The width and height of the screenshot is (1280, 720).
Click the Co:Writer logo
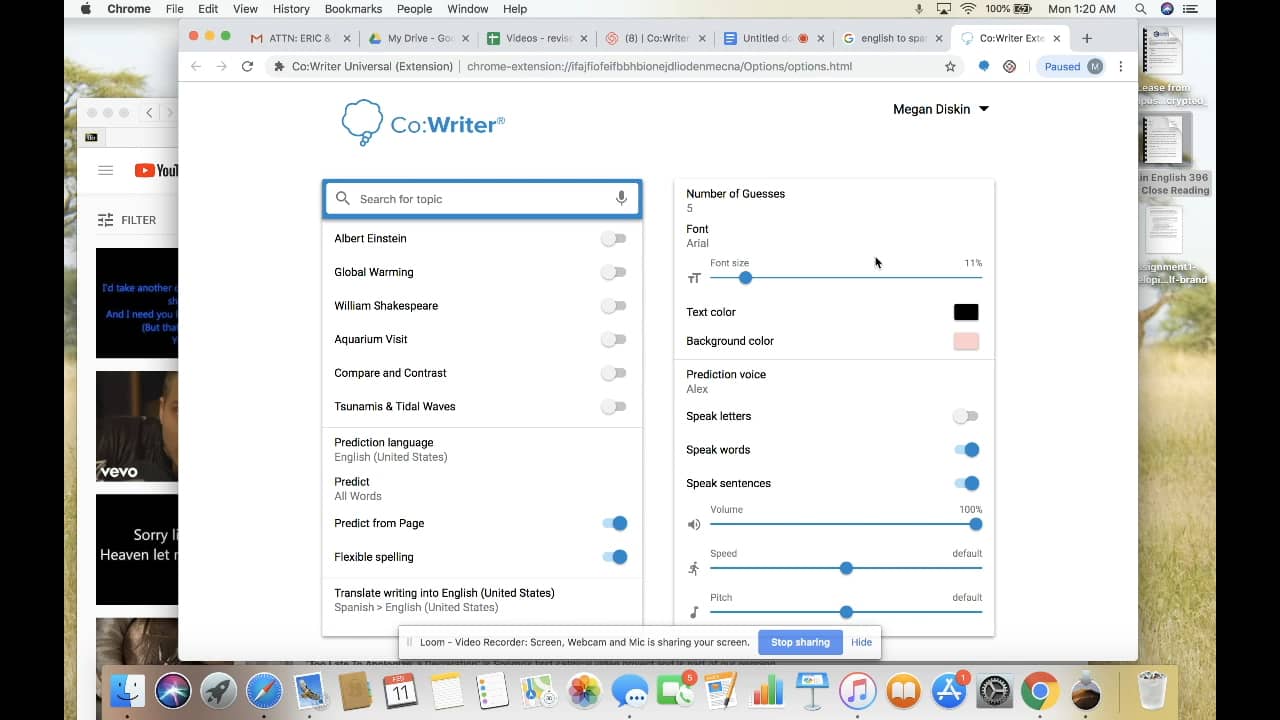point(423,123)
